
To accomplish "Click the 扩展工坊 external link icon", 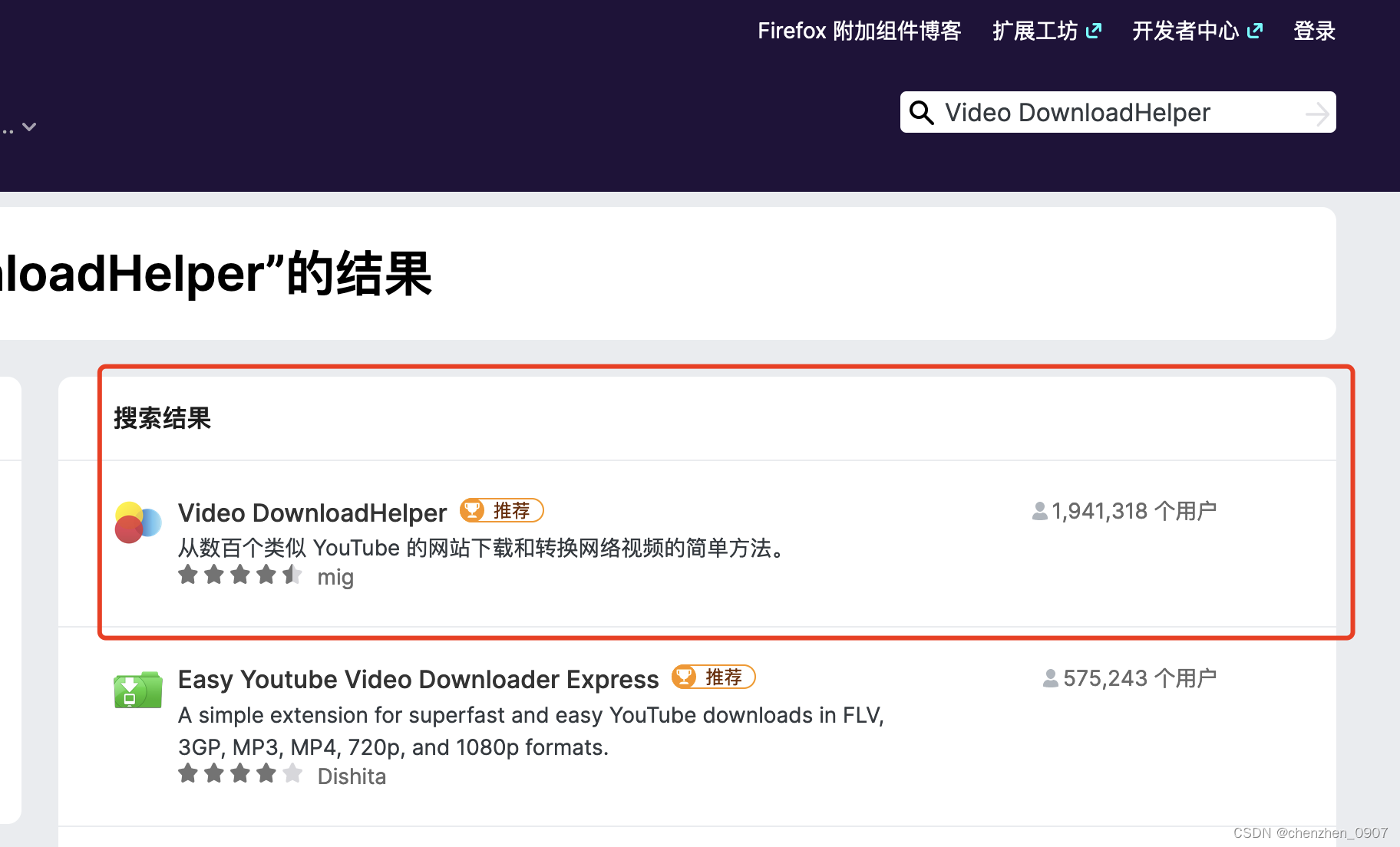I will (x=1094, y=31).
